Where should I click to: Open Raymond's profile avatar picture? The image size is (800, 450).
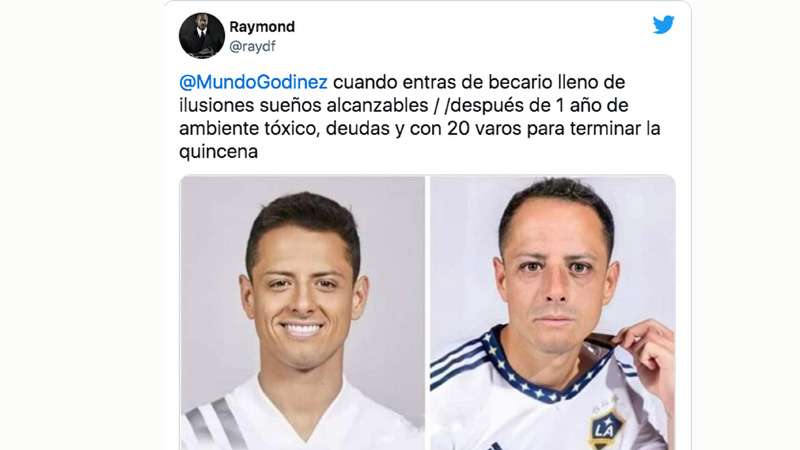tap(202, 36)
